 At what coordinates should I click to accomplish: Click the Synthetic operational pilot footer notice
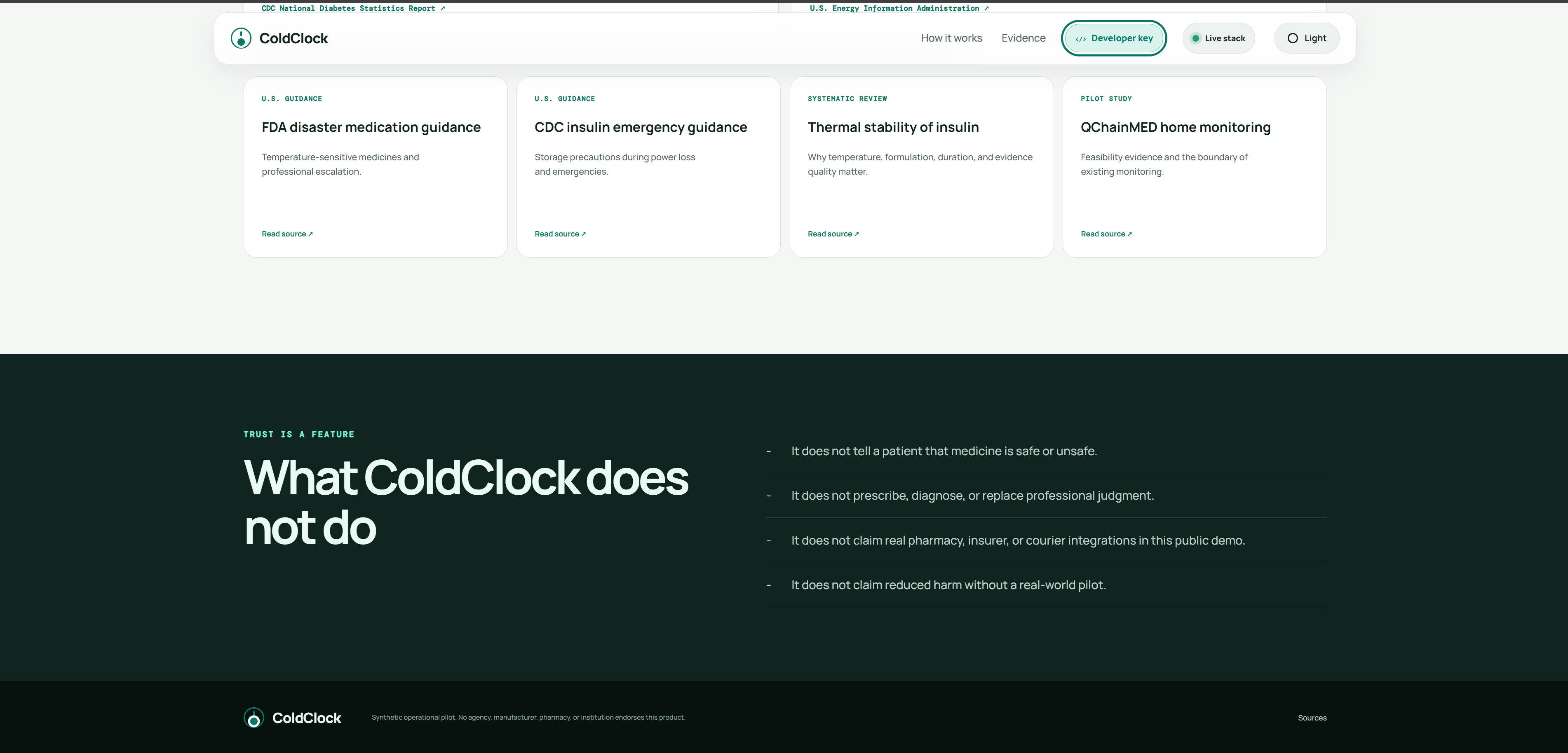(528, 717)
